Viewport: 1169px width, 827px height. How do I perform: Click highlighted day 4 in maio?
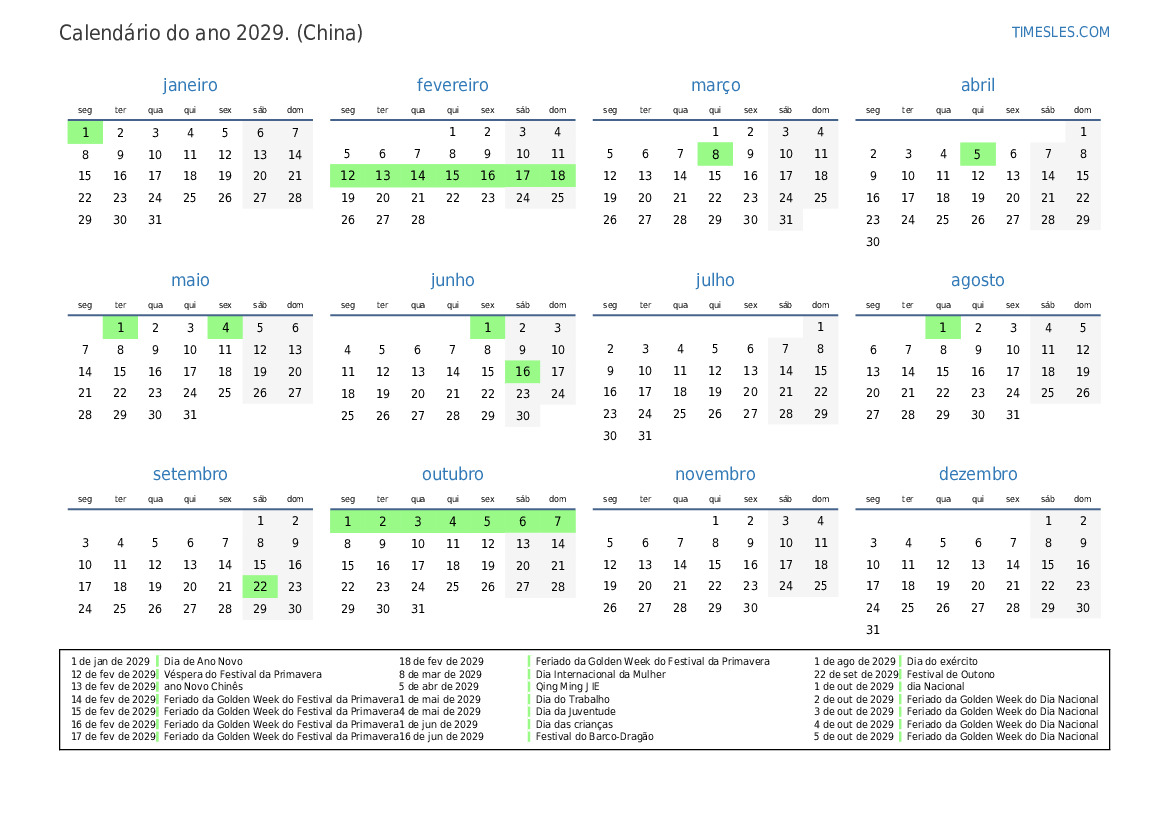225,327
